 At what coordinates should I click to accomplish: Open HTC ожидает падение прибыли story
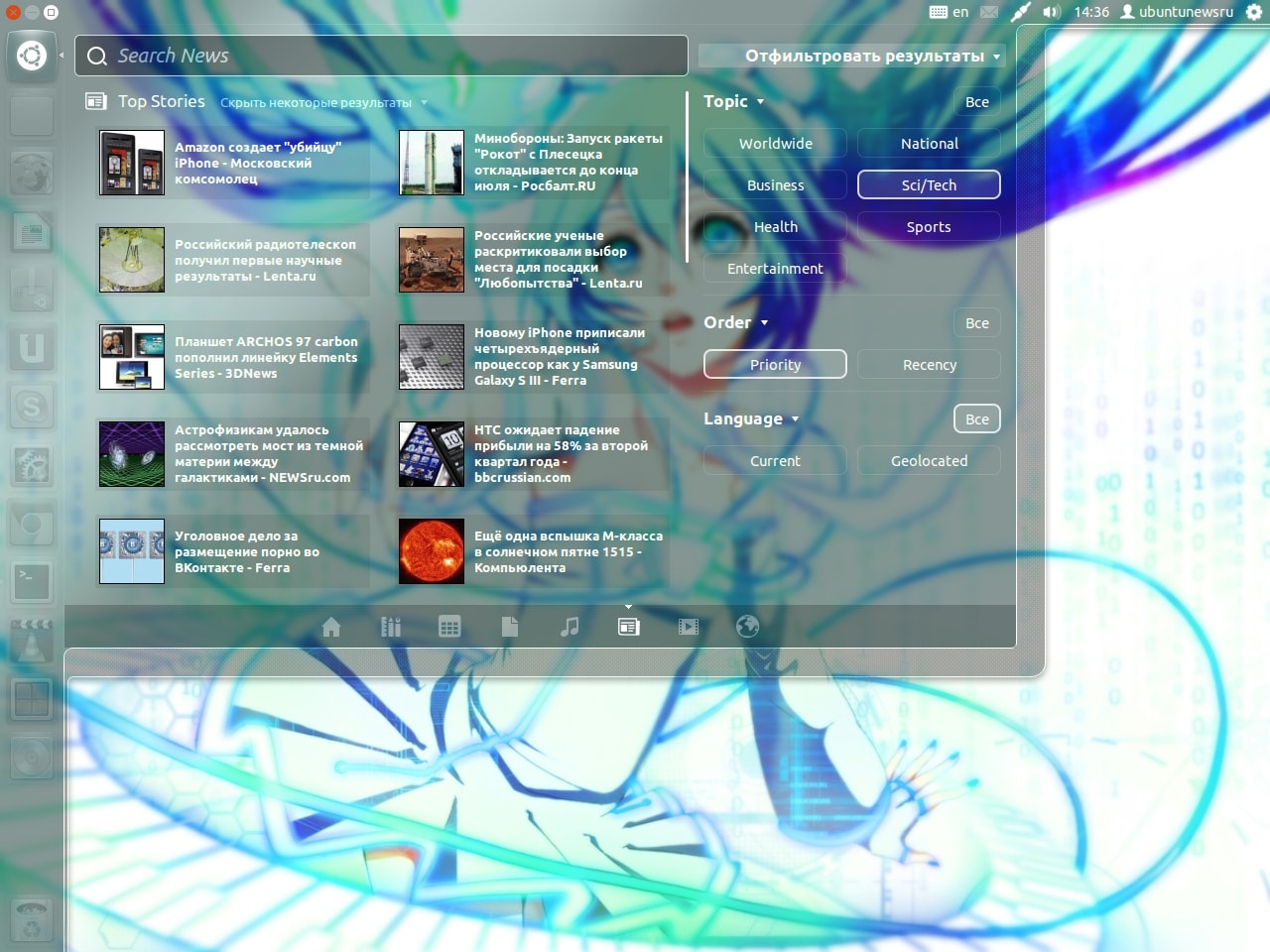[x=534, y=454]
